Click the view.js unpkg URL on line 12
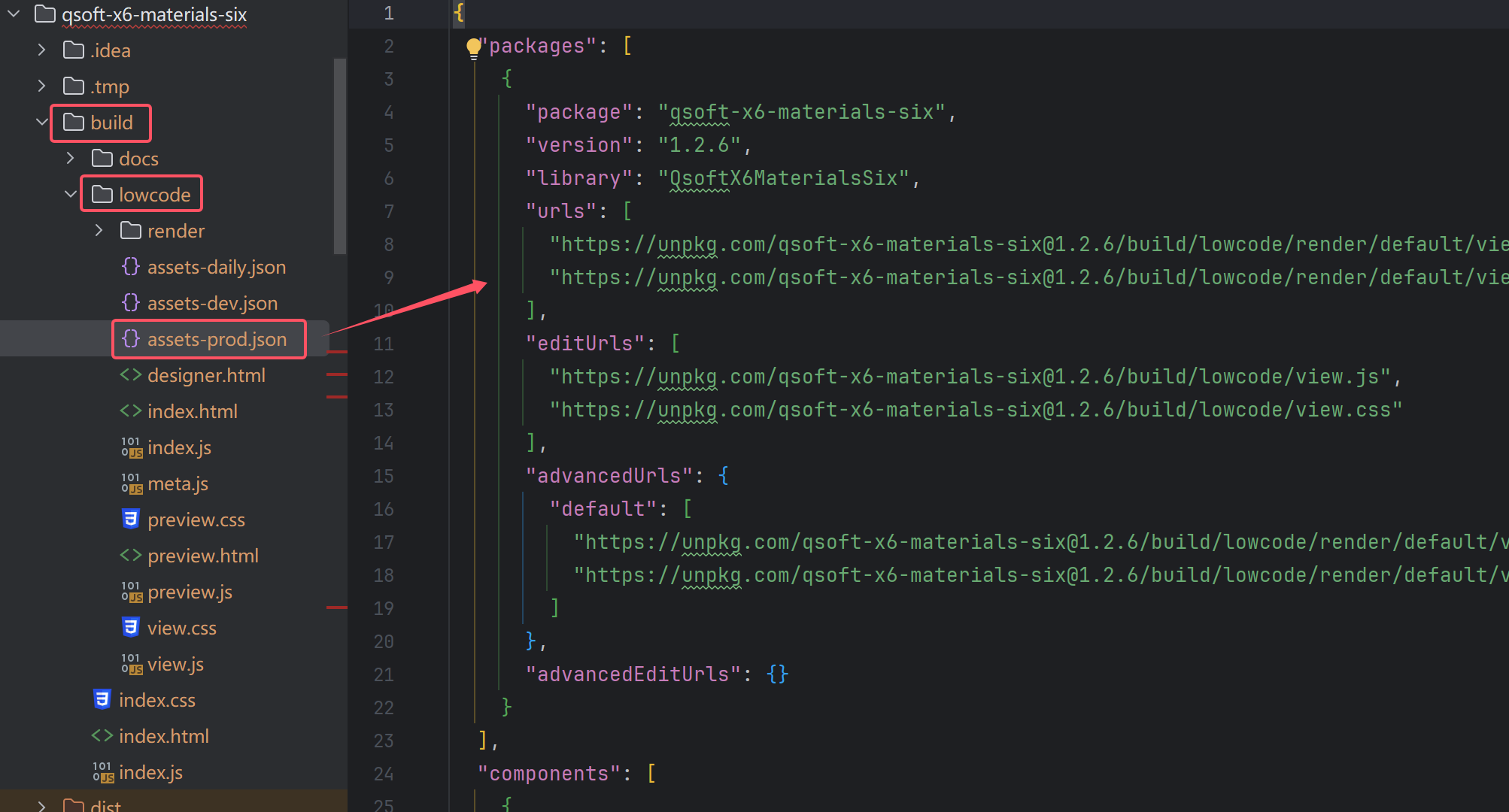The image size is (1509, 812). 970,377
